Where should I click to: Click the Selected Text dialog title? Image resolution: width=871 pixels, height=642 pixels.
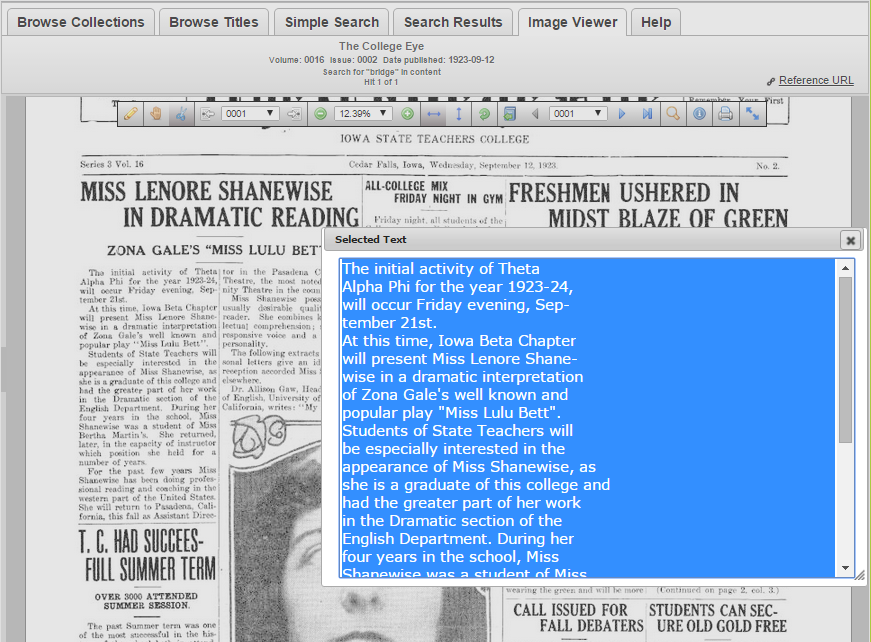coord(371,239)
